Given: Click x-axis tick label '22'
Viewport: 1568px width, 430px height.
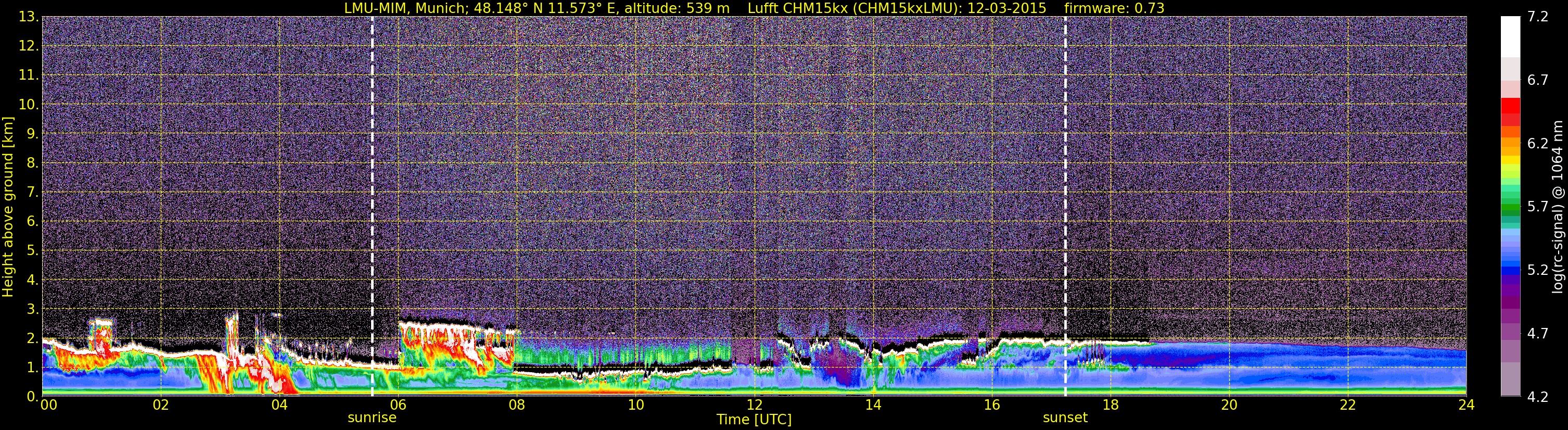Looking at the screenshot, I should pyautogui.click(x=1348, y=405).
